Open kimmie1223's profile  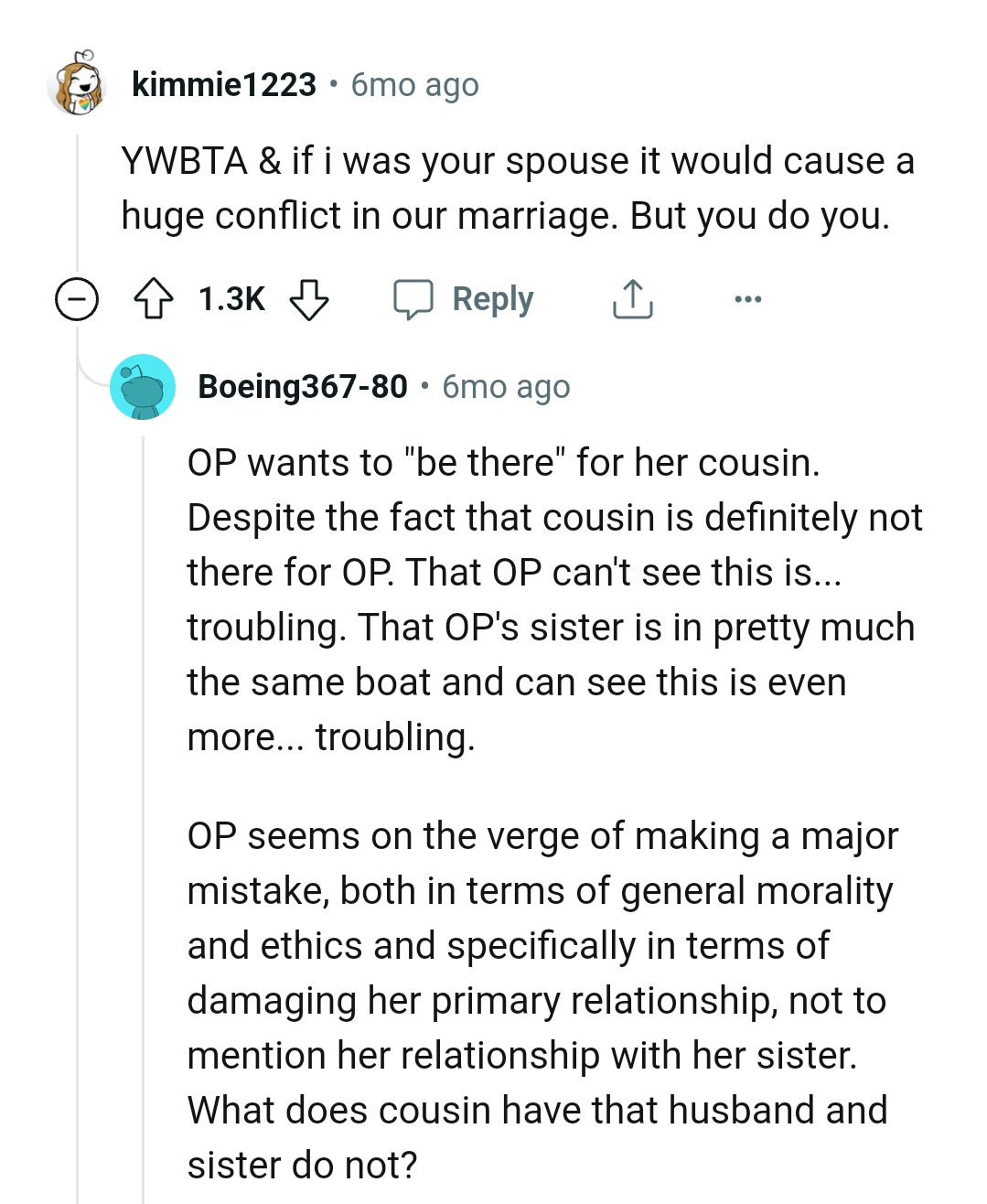222,85
